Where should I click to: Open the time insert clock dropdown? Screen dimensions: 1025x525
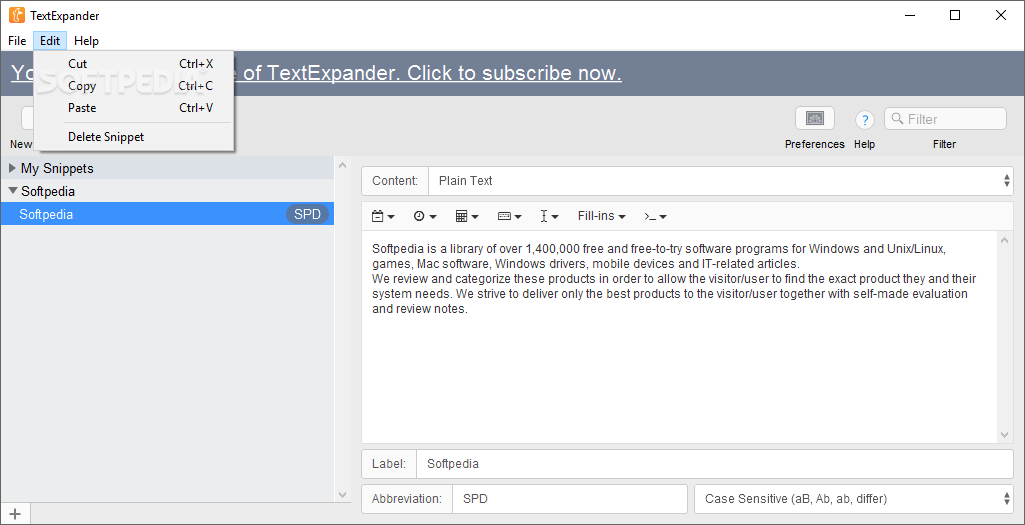point(425,216)
